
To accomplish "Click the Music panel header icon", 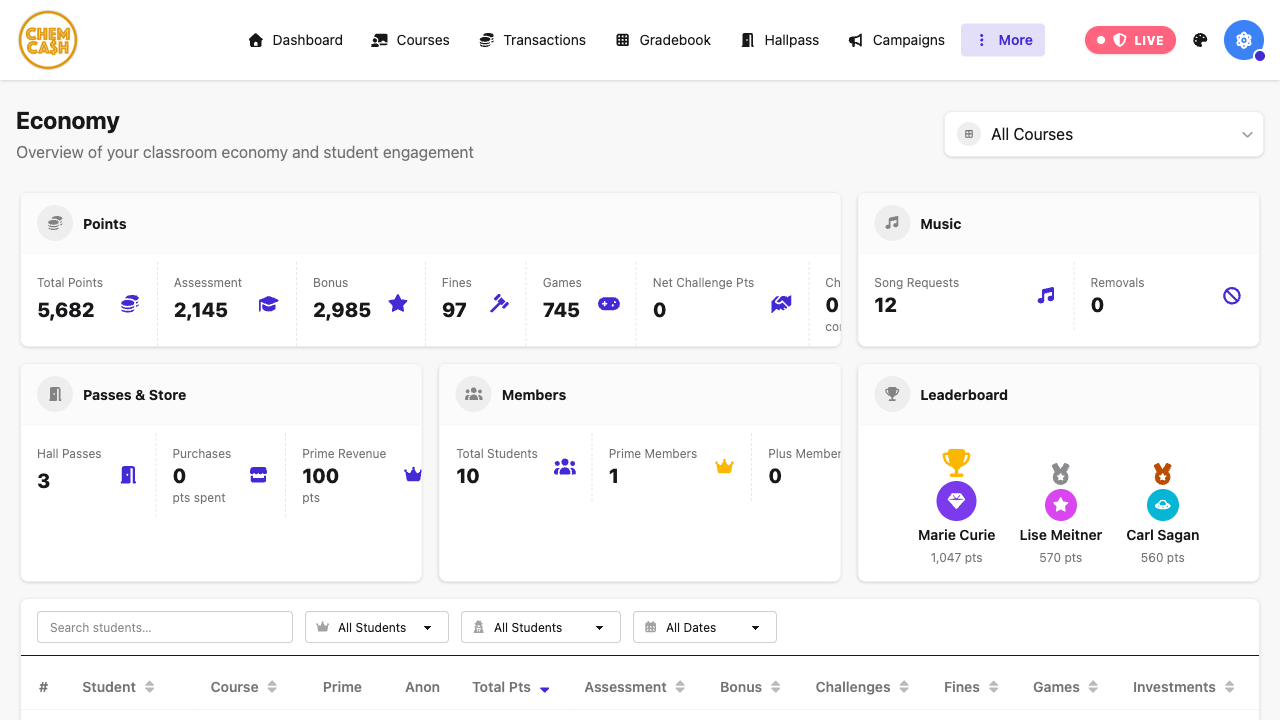I will coord(892,223).
